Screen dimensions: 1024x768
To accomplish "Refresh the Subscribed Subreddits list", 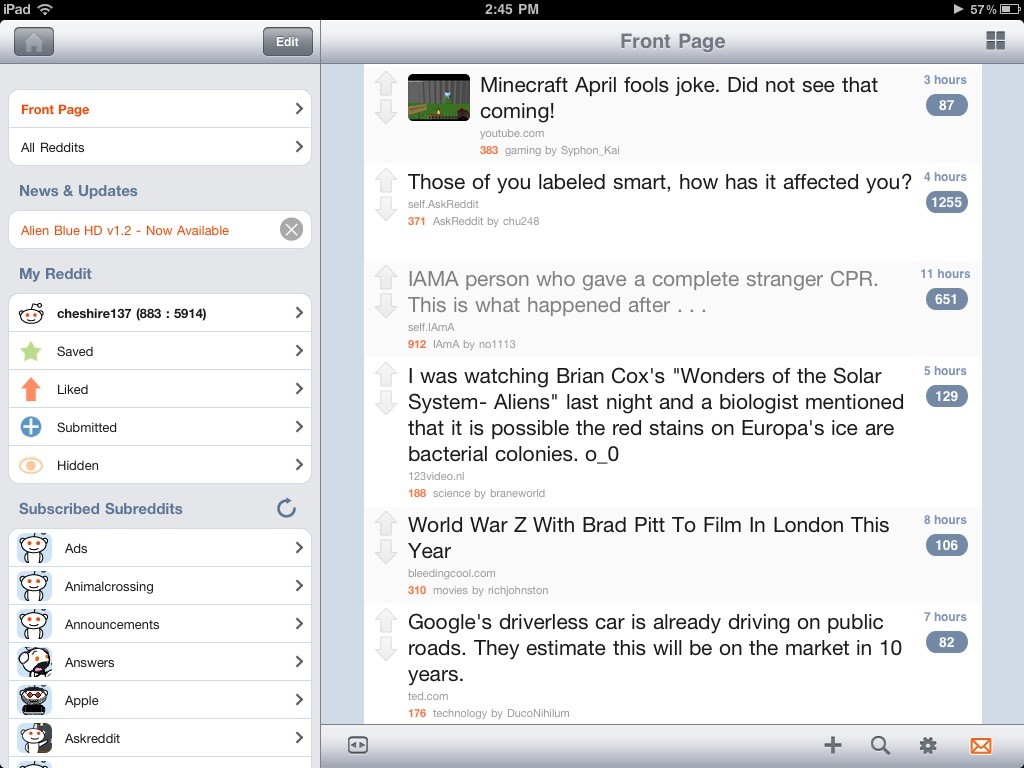I will (286, 508).
